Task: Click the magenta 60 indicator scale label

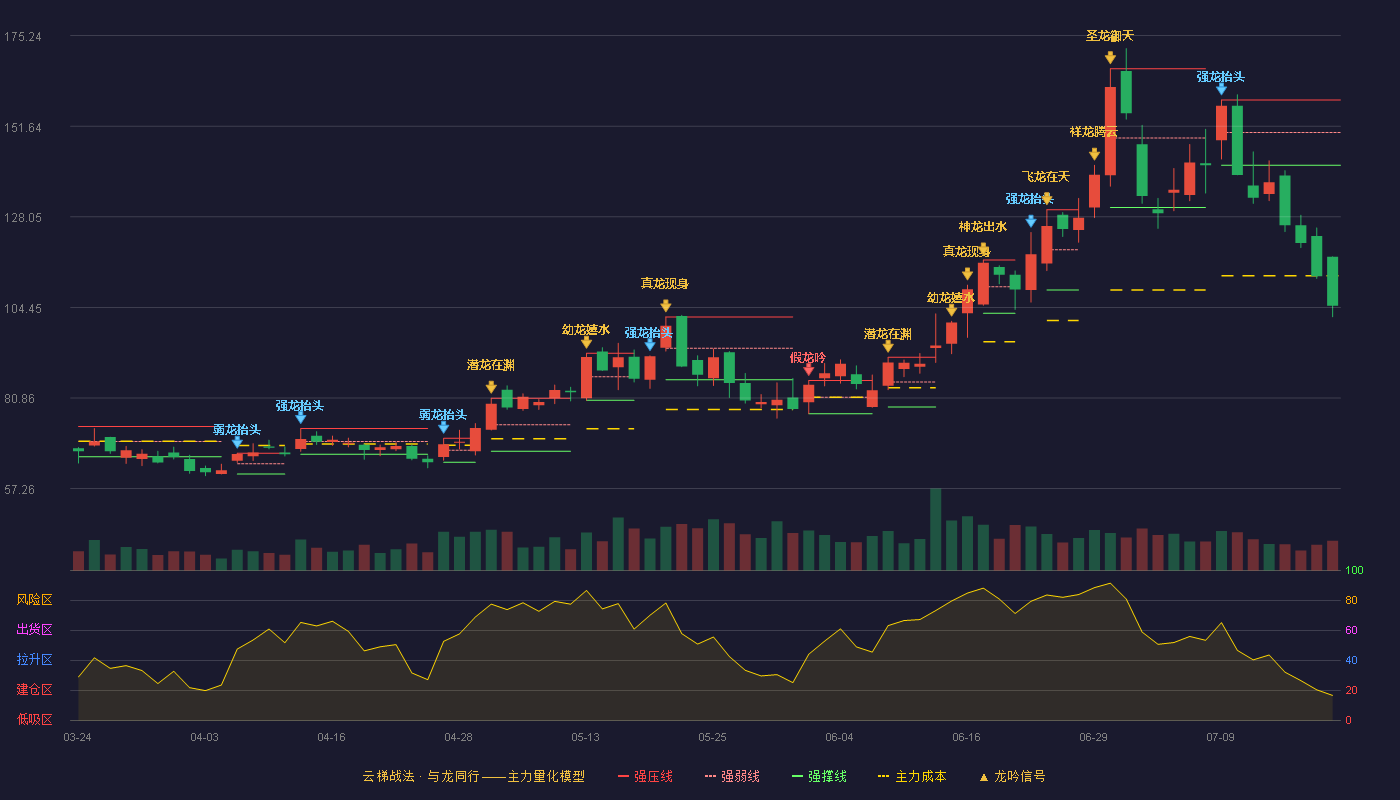Action: point(1351,631)
